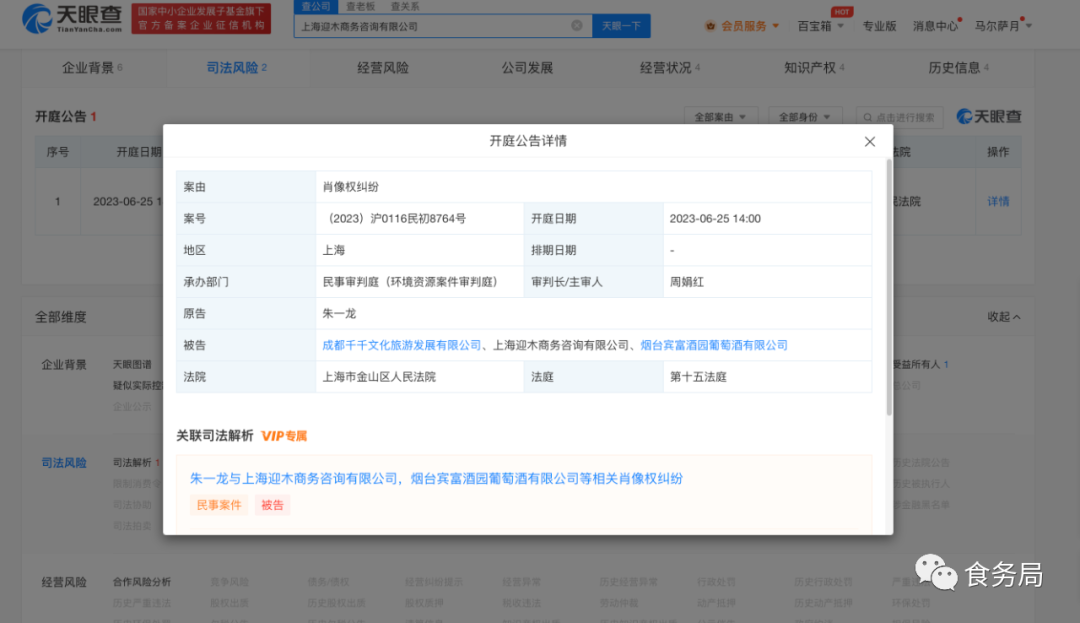This screenshot has width=1080, height=623.
Task: Click the VIP专属 badge
Action: click(284, 436)
